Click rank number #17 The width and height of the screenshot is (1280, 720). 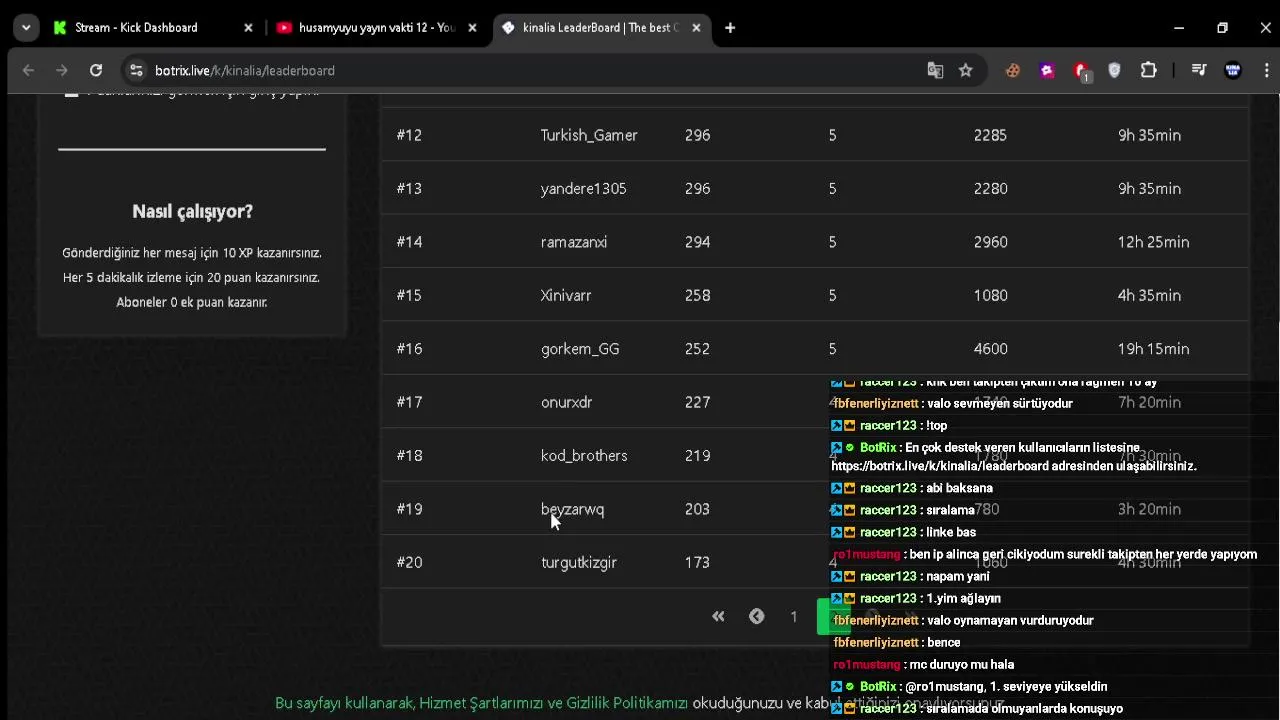click(409, 402)
